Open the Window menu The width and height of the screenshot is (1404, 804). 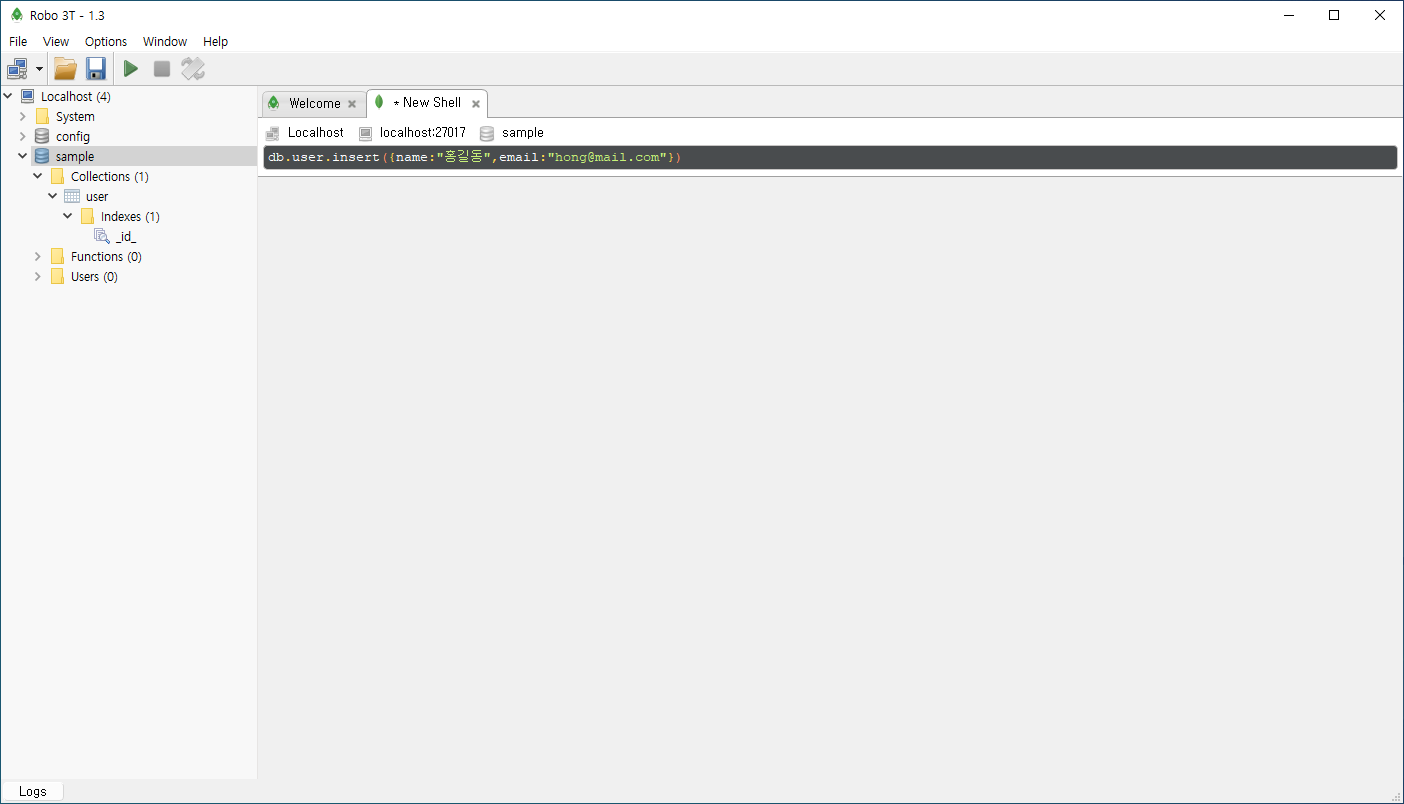(165, 41)
